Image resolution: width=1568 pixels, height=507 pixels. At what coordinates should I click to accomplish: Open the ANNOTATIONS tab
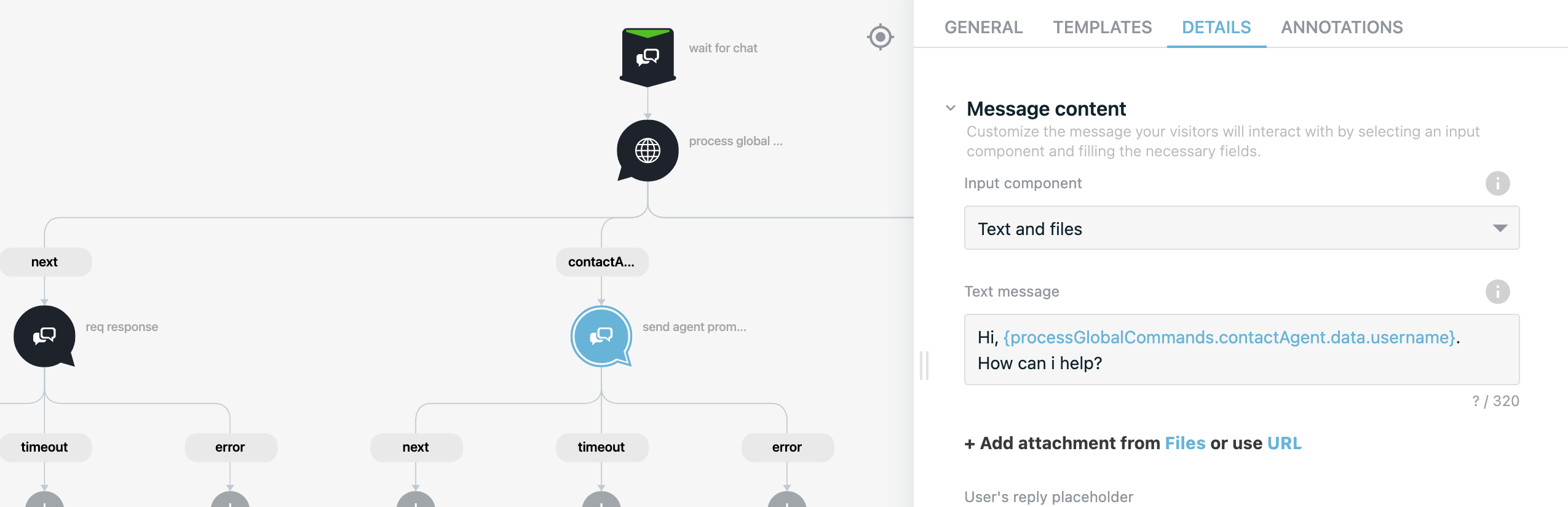coord(1342,27)
